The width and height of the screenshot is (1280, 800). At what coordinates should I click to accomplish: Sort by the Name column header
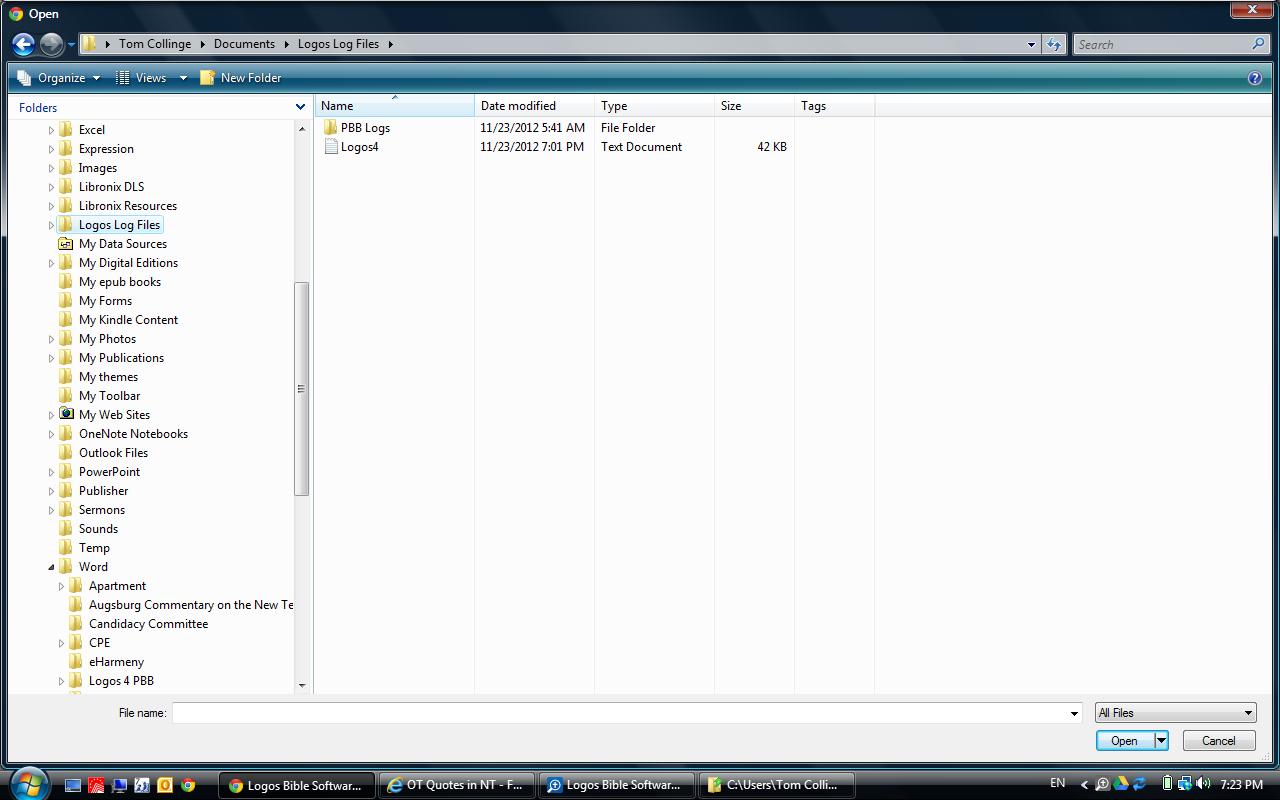[394, 106]
